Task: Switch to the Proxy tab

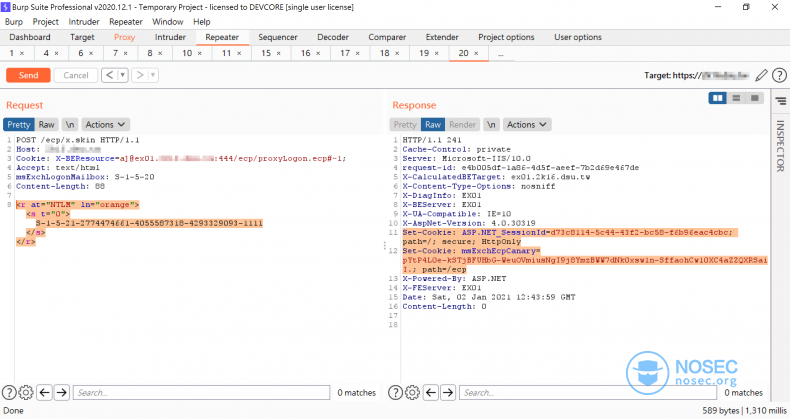Action: point(124,37)
